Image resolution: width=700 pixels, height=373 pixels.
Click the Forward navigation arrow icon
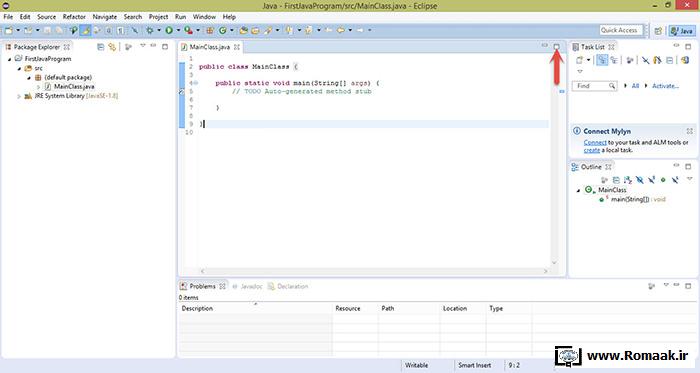pyautogui.click(x=360, y=30)
